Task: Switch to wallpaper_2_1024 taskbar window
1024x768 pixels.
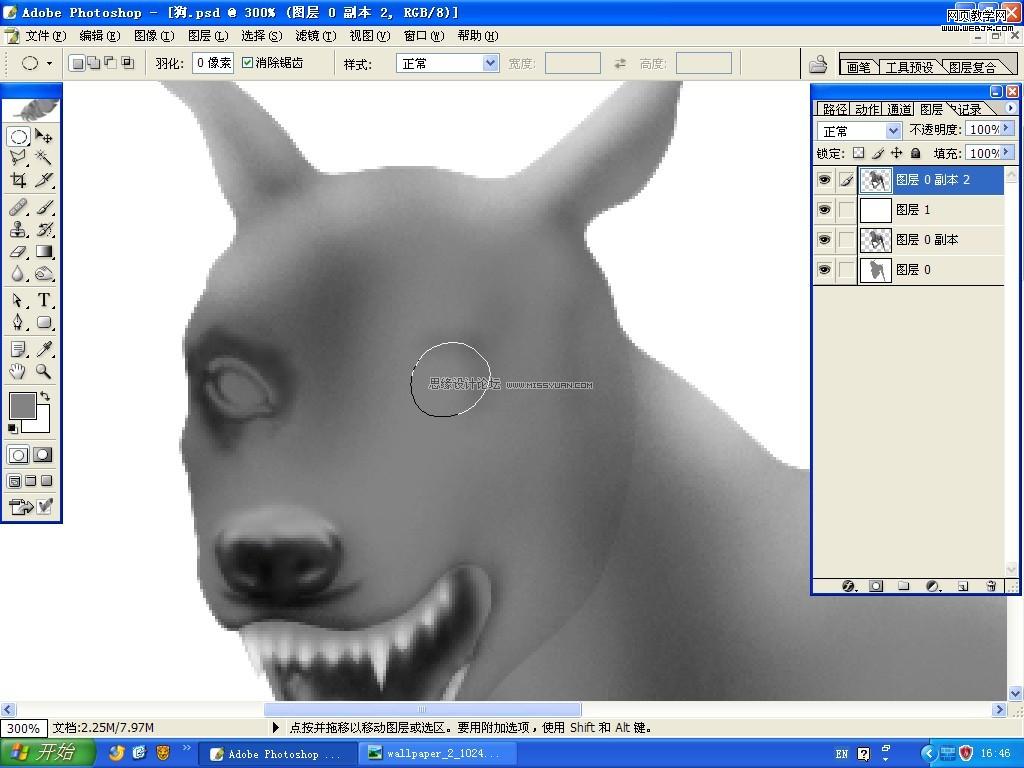Action: (436, 753)
